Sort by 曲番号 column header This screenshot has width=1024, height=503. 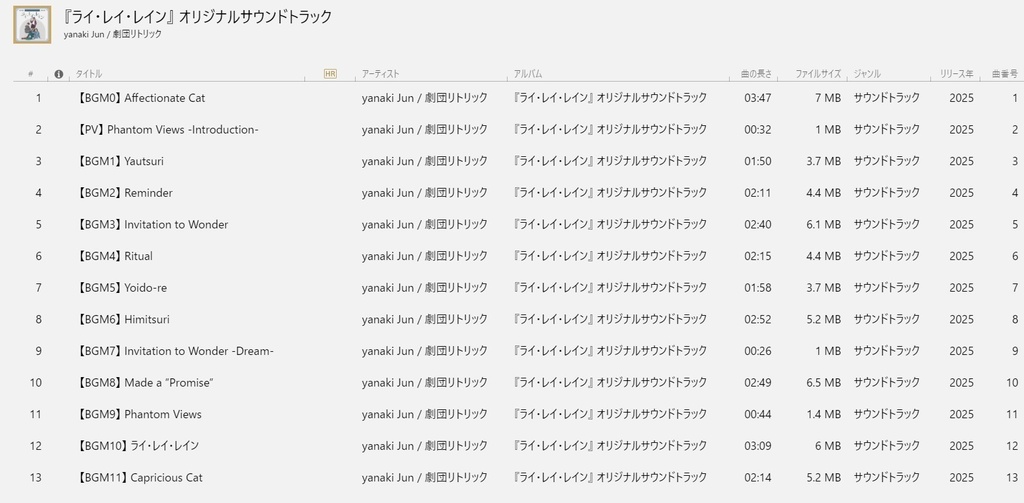pos(1004,74)
